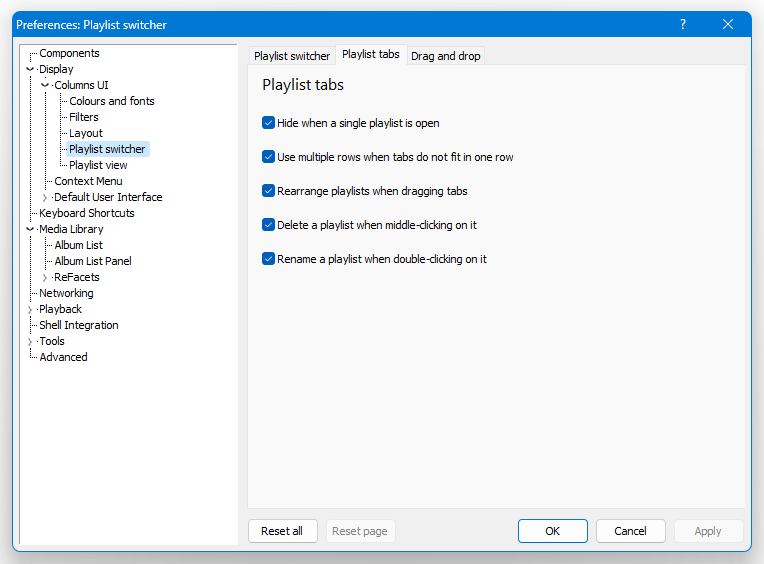
Task: Select Colours and fonts in the tree
Action: [112, 101]
